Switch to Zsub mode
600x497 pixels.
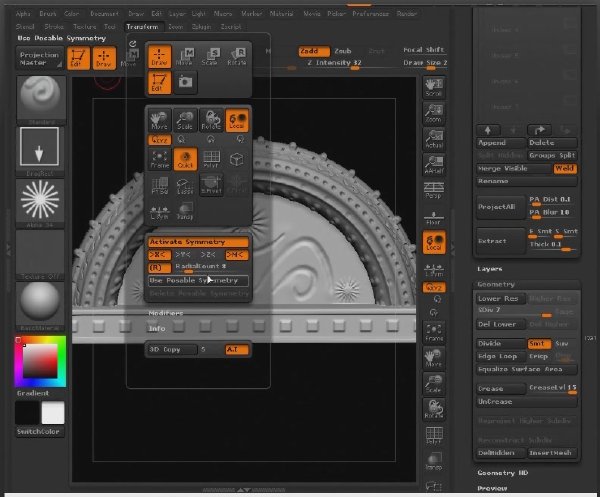coord(343,51)
